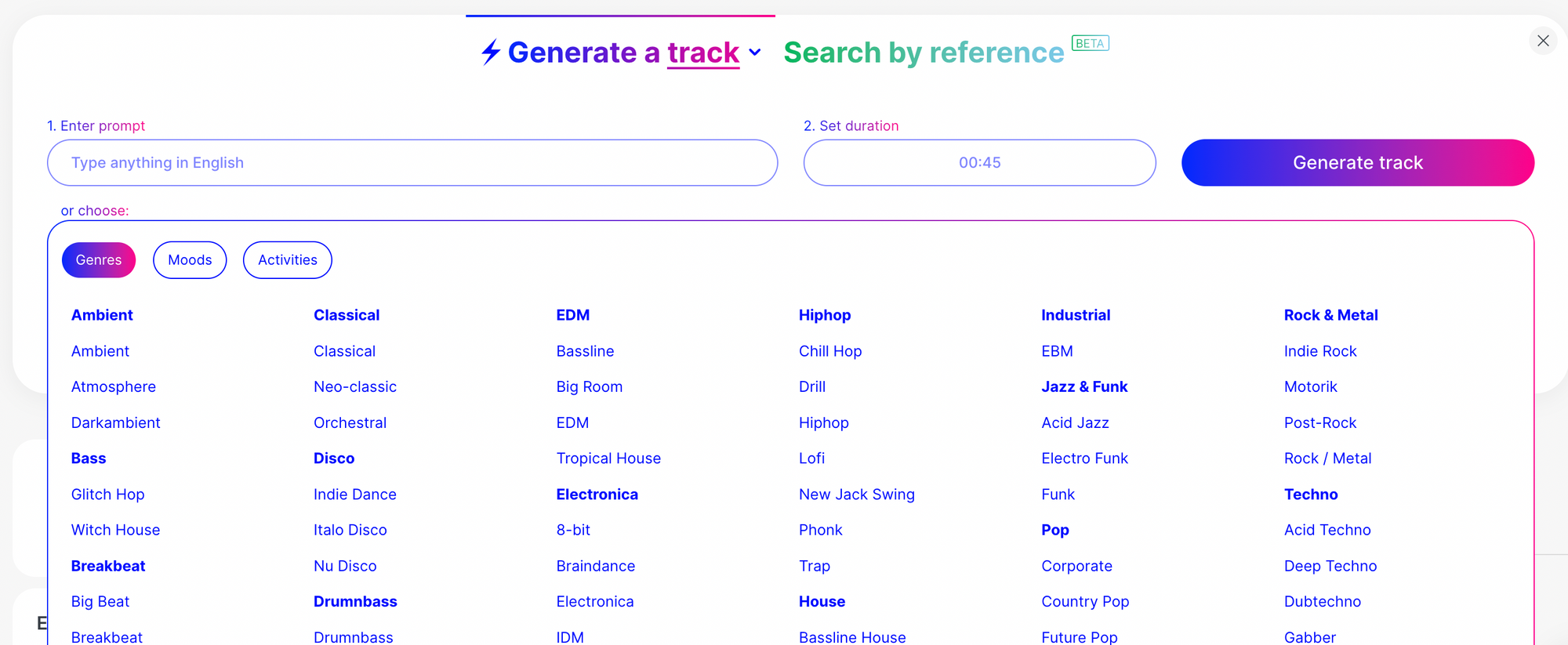
Task: Select the Big Room genre
Action: (590, 387)
